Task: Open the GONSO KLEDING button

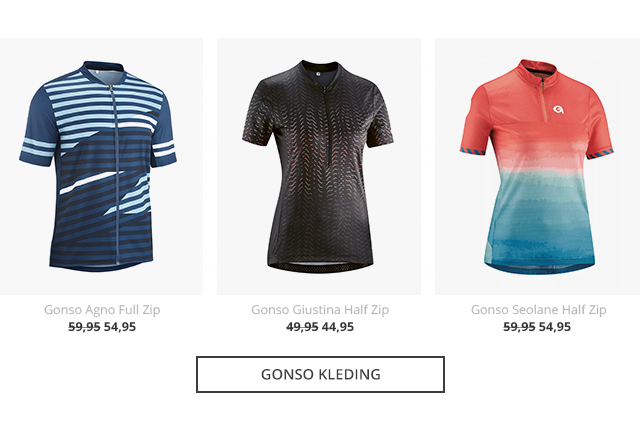Action: coord(320,374)
